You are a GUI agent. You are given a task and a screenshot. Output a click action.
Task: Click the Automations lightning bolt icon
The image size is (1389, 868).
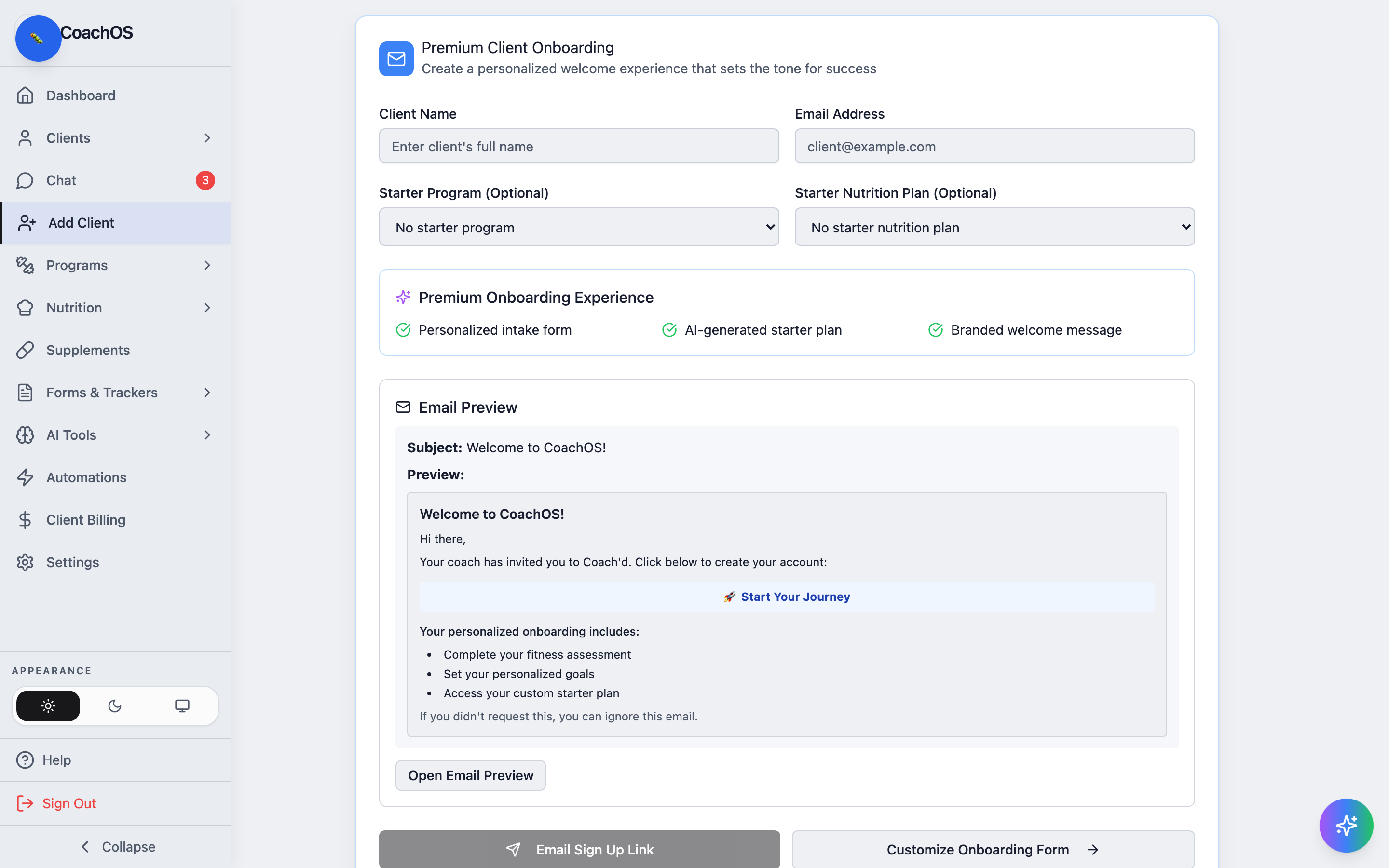[25, 477]
